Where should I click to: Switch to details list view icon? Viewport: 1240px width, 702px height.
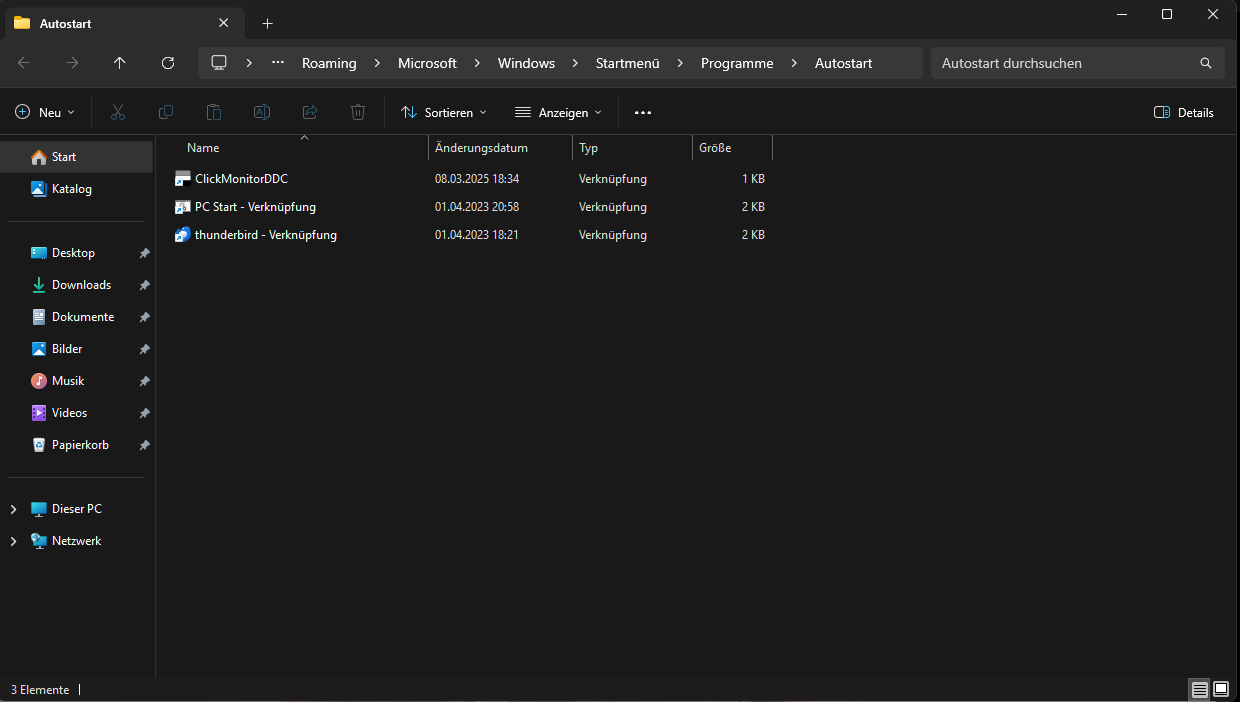pyautogui.click(x=1199, y=689)
